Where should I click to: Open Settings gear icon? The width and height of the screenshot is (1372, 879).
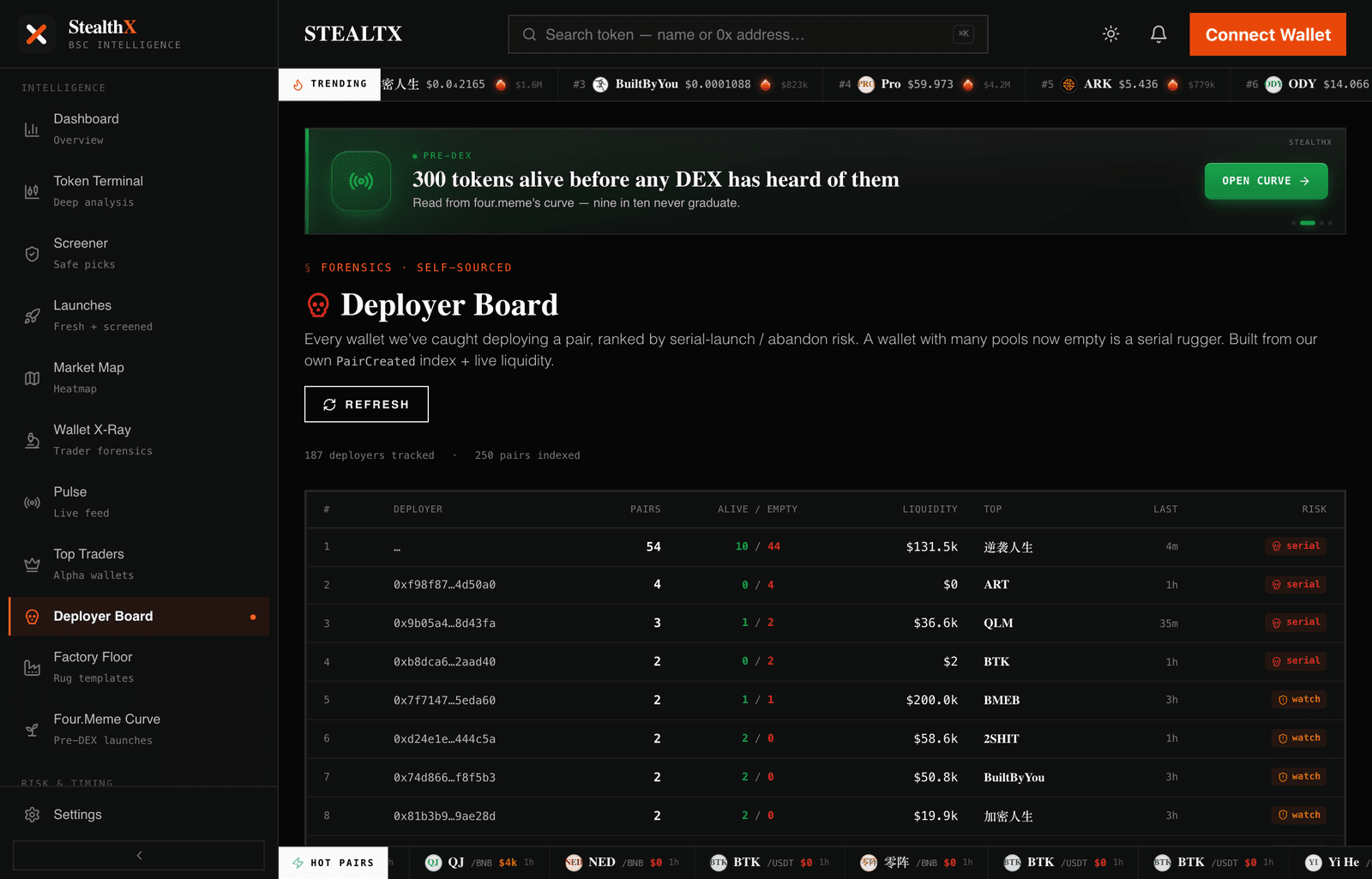pyautogui.click(x=32, y=815)
